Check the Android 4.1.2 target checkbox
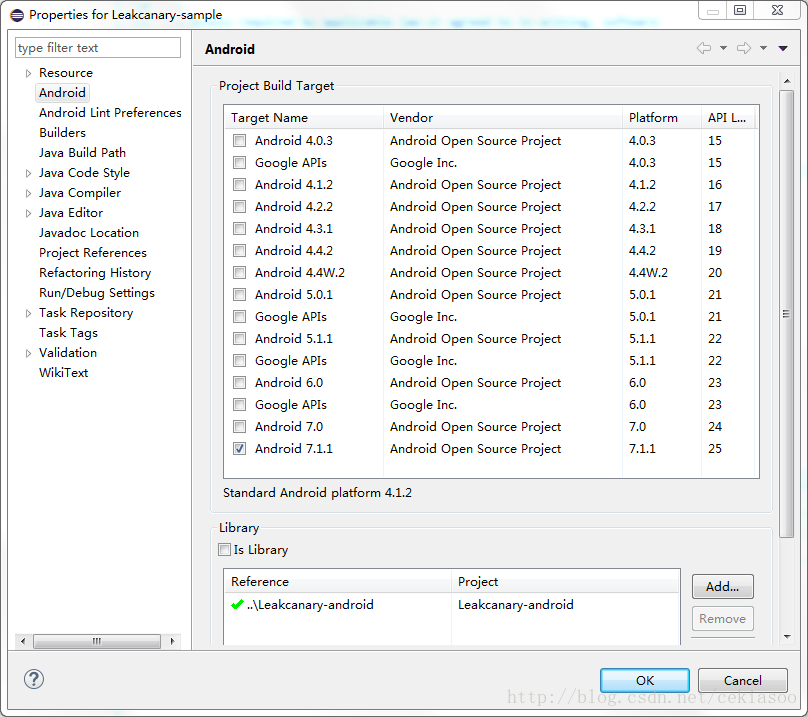Image resolution: width=808 pixels, height=717 pixels. click(239, 185)
